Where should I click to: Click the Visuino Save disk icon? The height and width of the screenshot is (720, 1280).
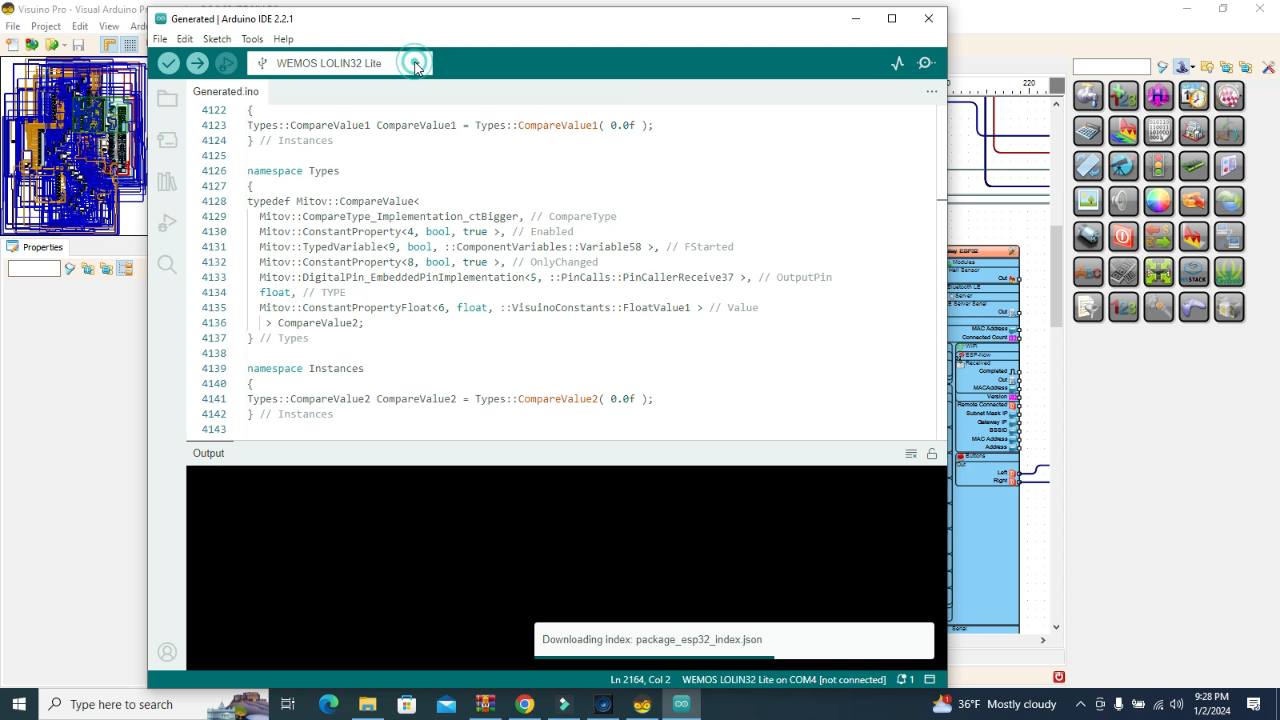78,45
